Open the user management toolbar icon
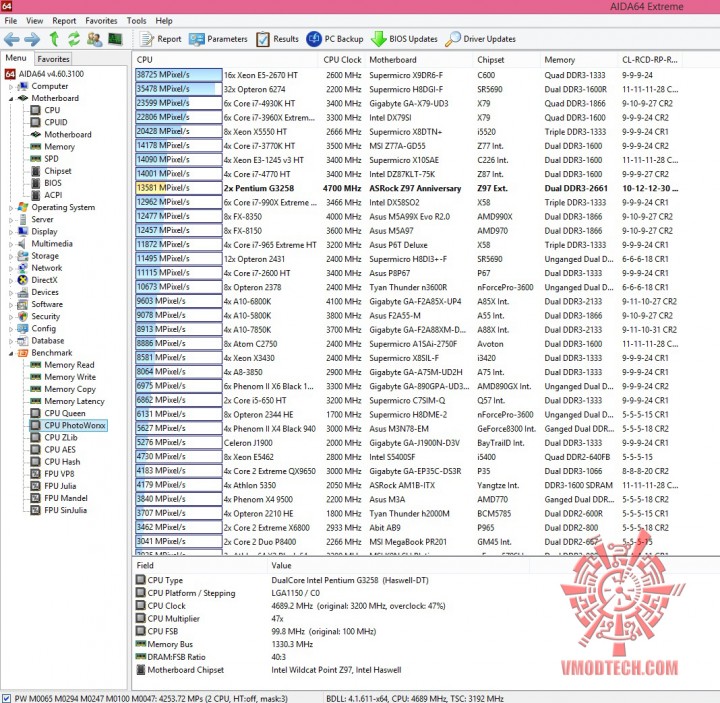720x703 pixels. [x=95, y=39]
